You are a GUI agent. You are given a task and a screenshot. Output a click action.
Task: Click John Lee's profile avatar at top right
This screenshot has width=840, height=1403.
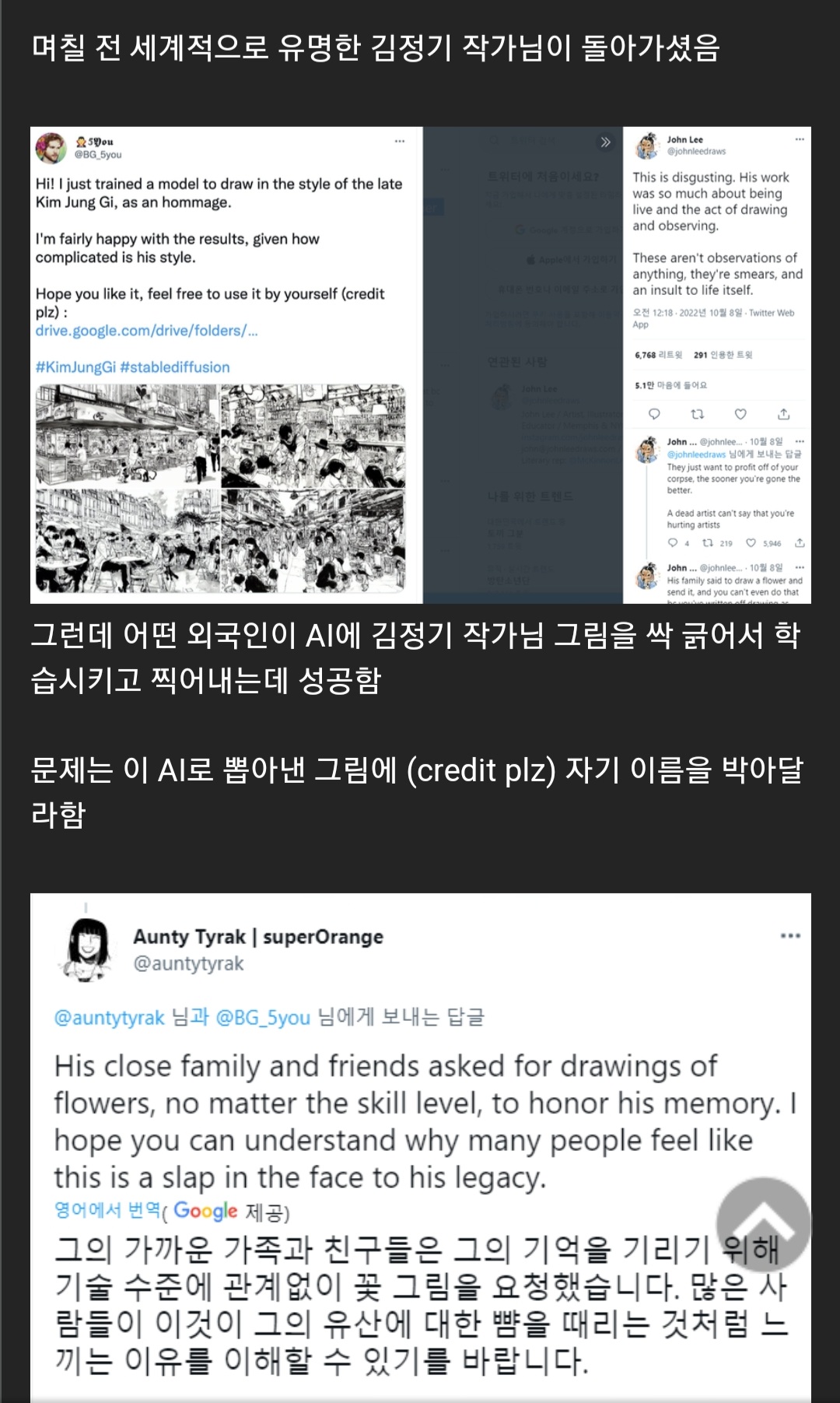click(647, 146)
